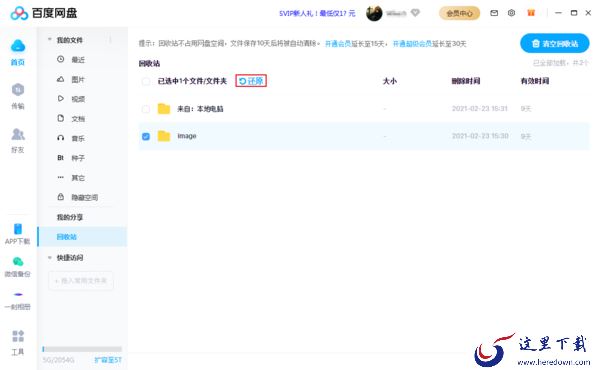Click the 来自:本地电脑 folder icon
Screen dimensions: 600x370
(164, 109)
